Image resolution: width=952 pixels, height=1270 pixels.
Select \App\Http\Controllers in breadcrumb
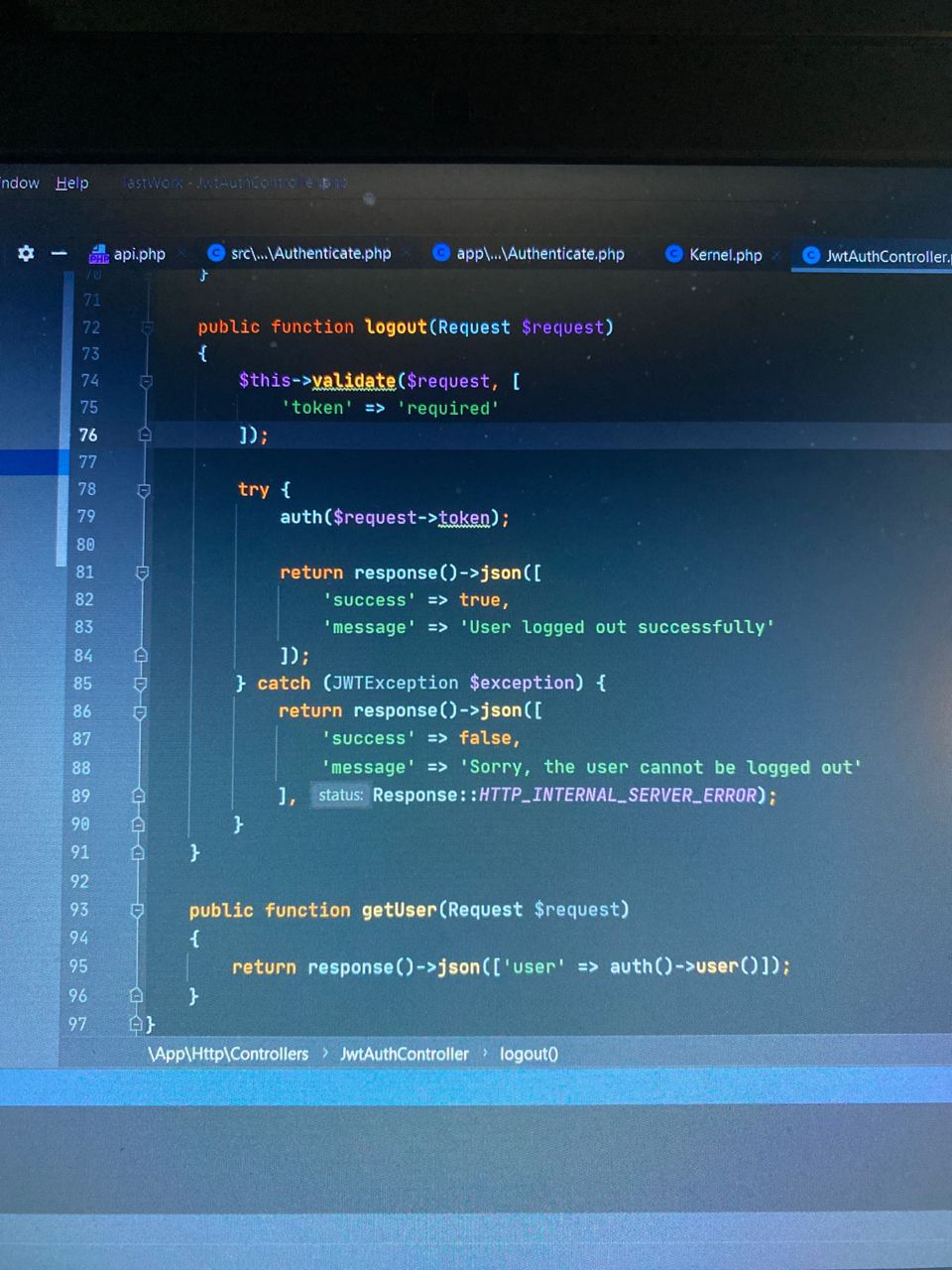tap(228, 1054)
